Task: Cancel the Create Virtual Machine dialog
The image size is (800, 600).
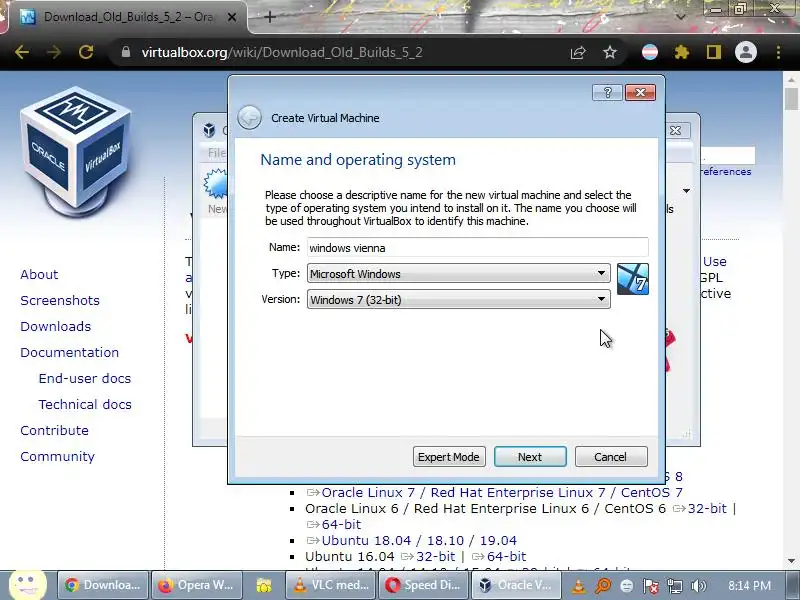Action: (611, 457)
